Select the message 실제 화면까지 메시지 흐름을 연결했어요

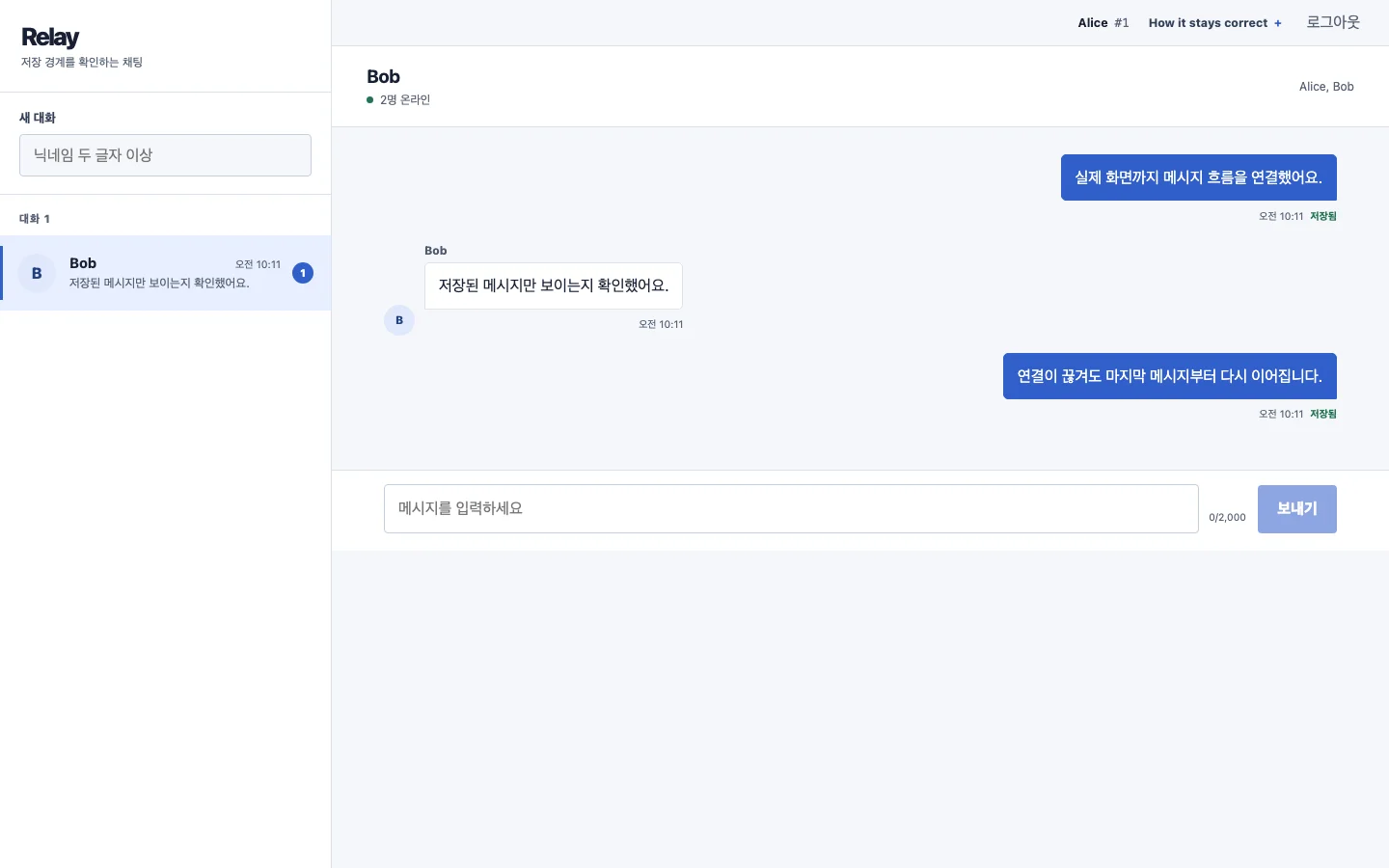coord(1199,177)
